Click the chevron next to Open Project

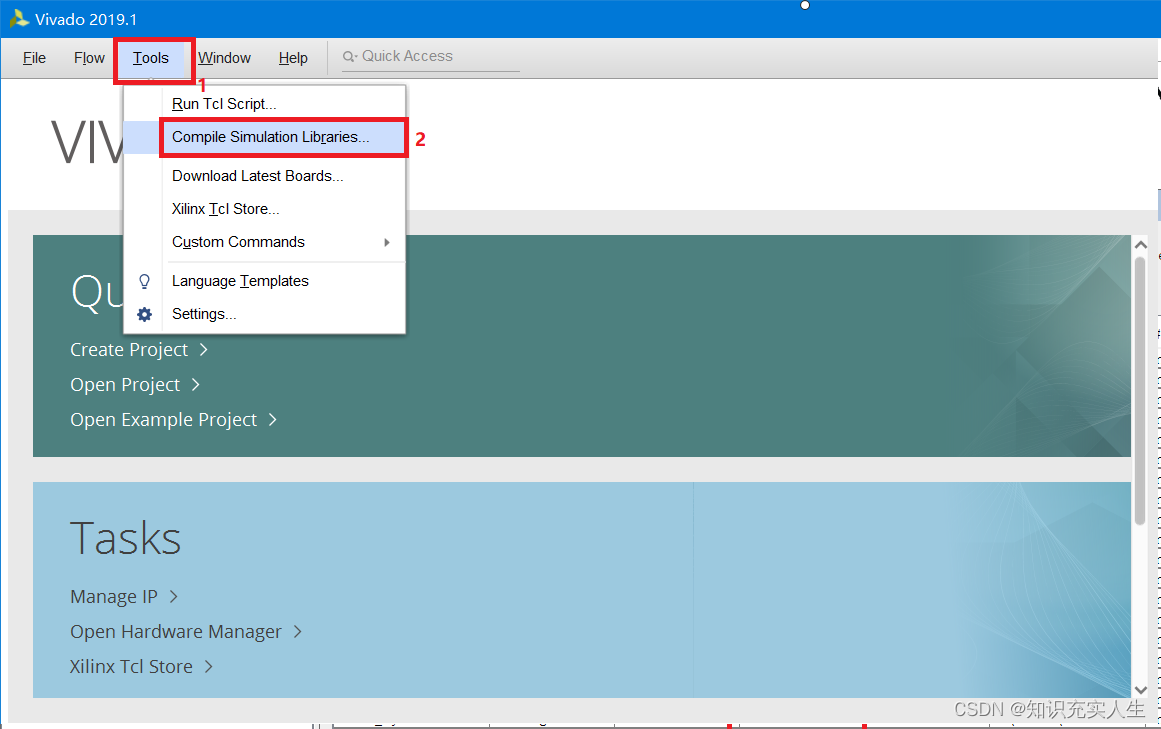[x=195, y=384]
